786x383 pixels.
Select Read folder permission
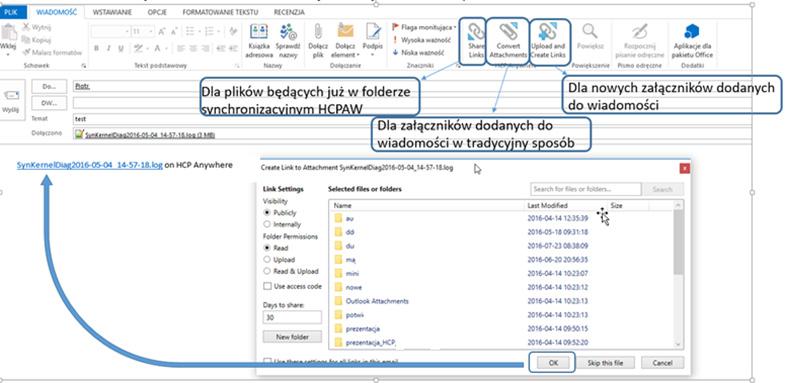click(267, 248)
